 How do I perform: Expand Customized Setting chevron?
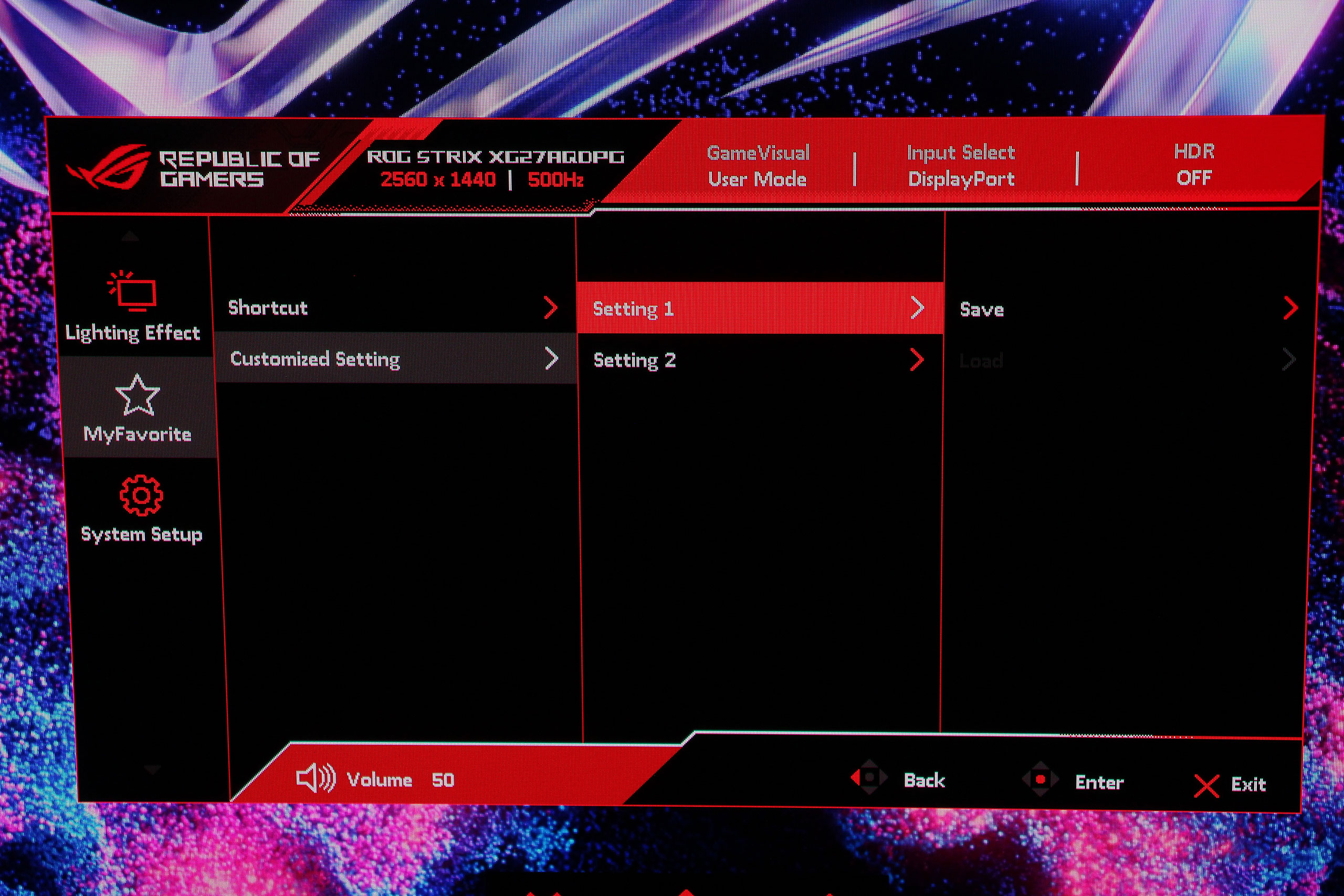click(551, 359)
